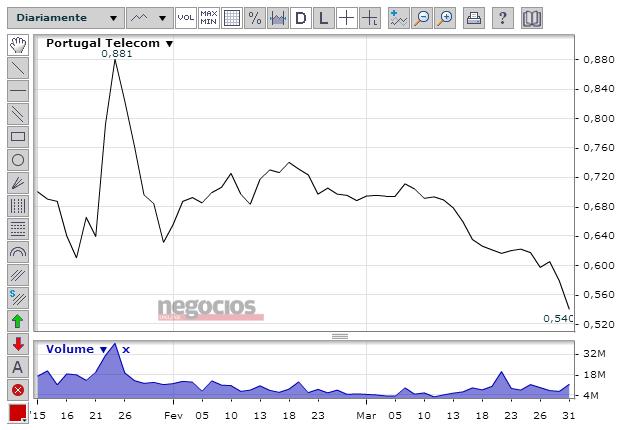Viewport: 640px width, 430px height.
Task: Select the horizontal dotted lines tool
Action: [18, 229]
